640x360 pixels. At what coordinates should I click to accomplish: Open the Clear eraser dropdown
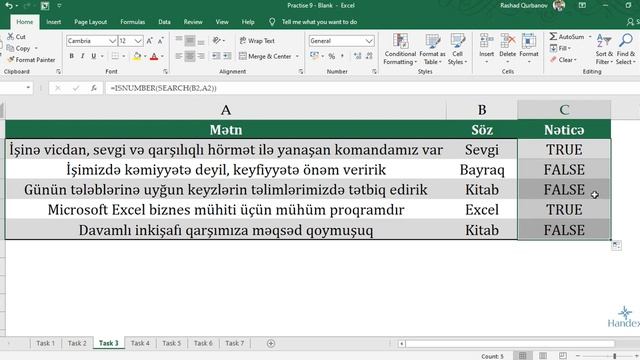(563, 60)
